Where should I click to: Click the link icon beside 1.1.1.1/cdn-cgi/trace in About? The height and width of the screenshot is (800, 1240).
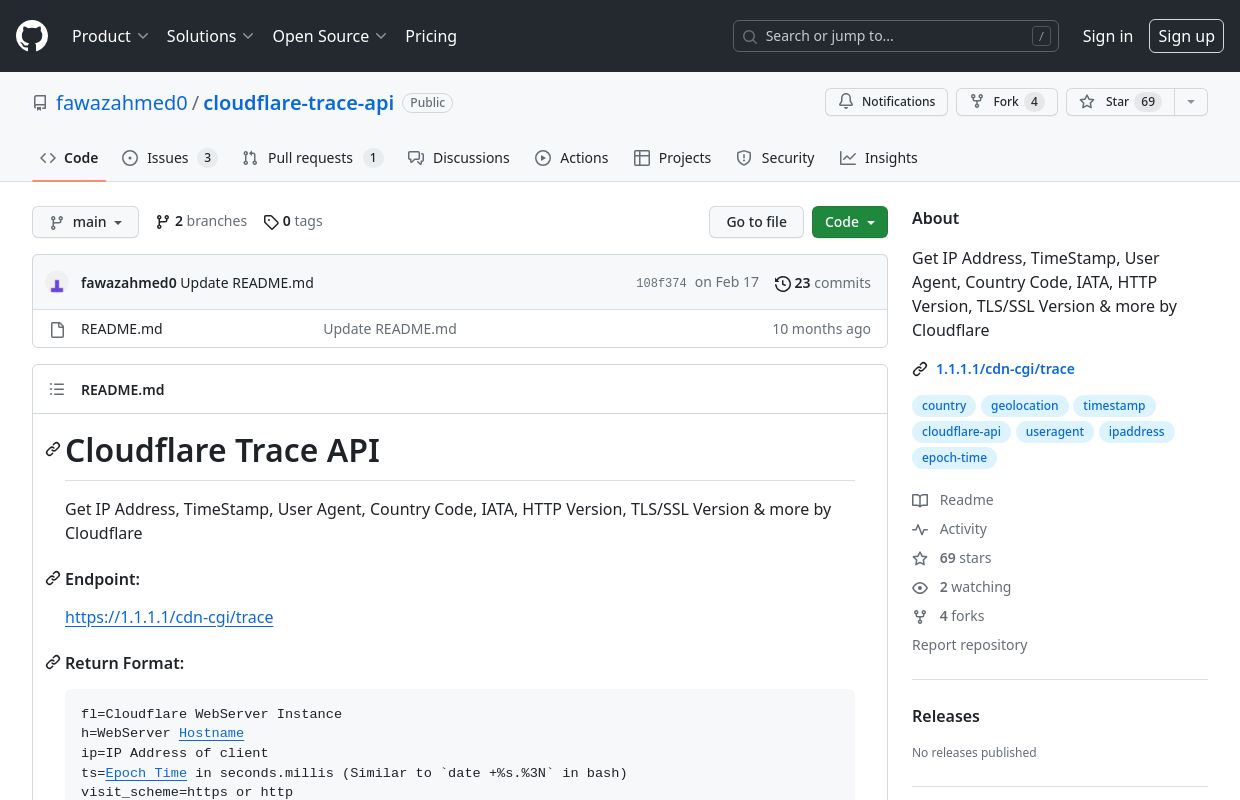[x=920, y=369]
